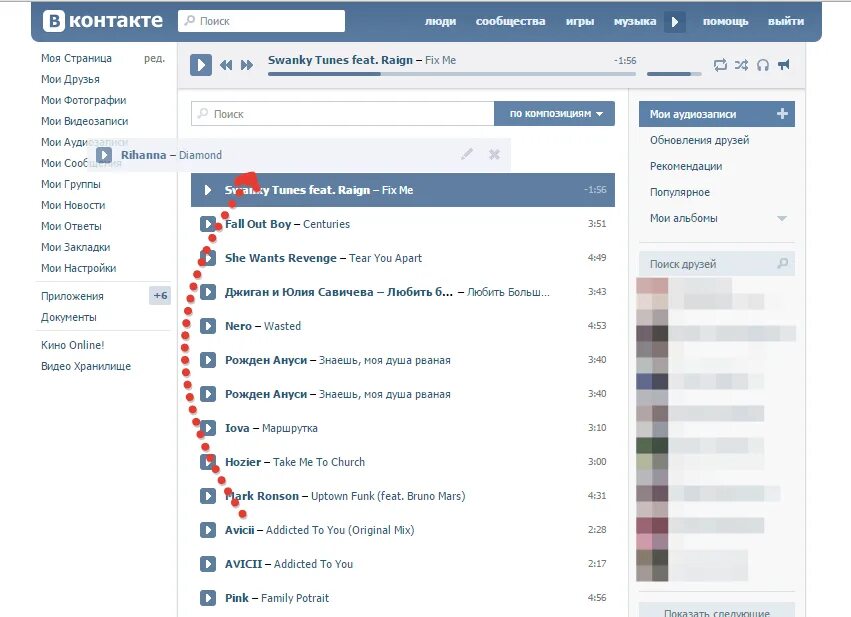Image resolution: width=851 pixels, height=617 pixels.
Task: Click the header mini play button
Action: click(x=675, y=22)
